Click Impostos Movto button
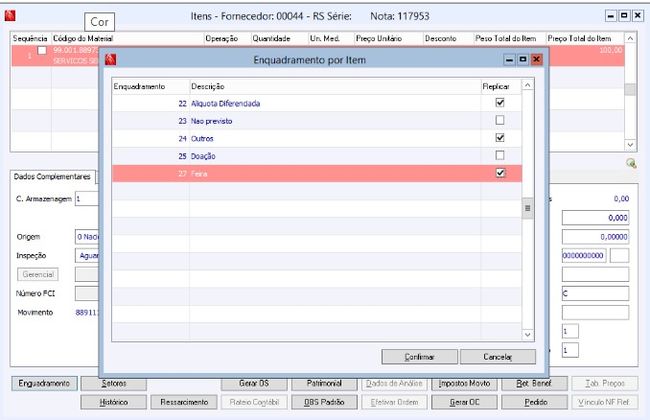 [464, 384]
